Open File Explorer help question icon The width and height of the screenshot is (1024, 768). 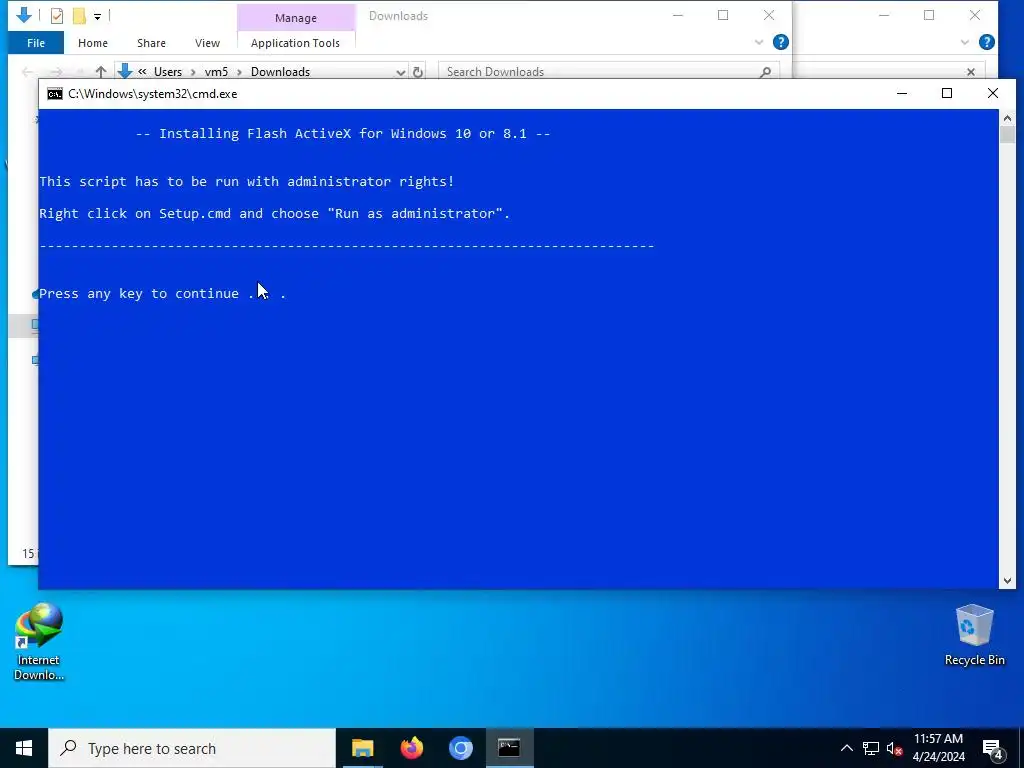pyautogui.click(x=780, y=42)
